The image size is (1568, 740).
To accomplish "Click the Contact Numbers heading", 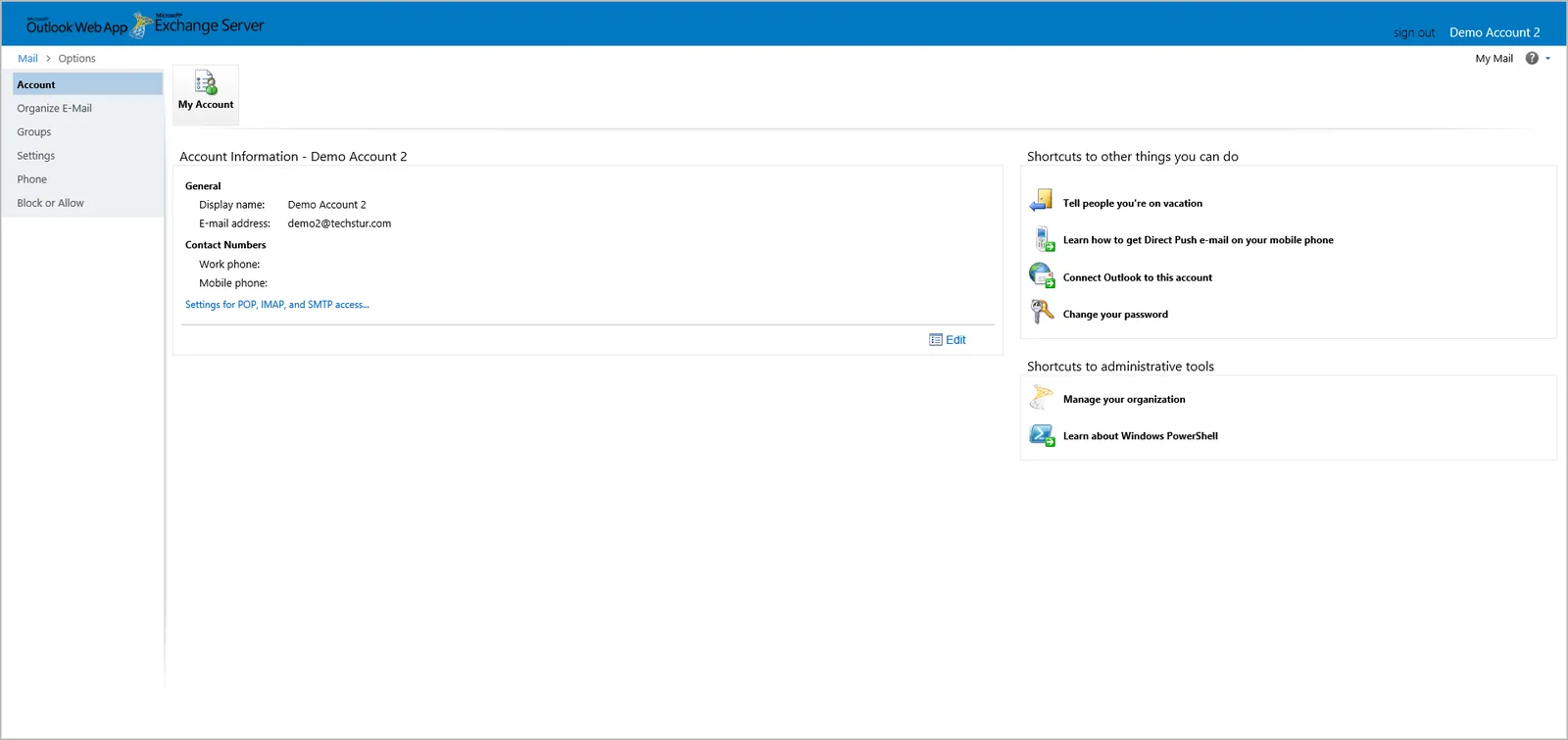I will coord(225,245).
